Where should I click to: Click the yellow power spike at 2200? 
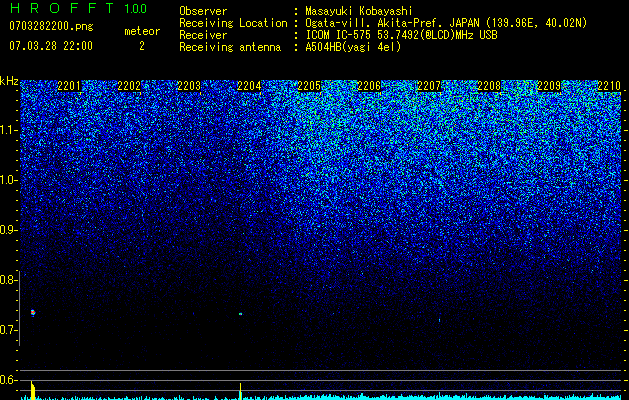click(33, 390)
